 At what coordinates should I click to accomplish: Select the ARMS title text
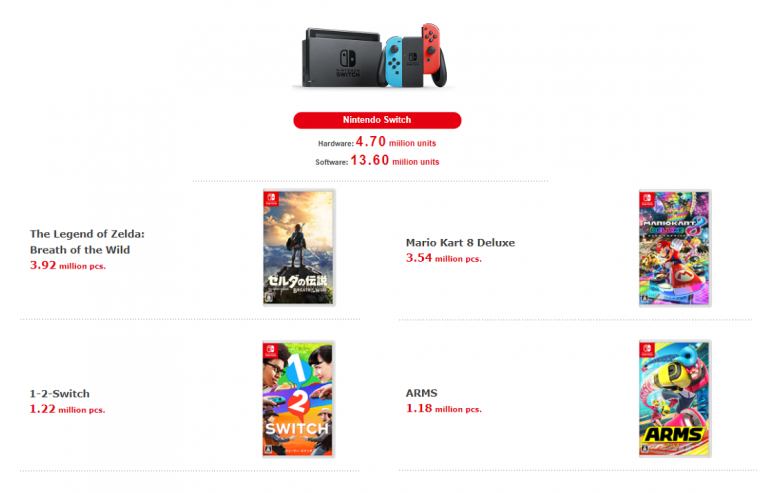(x=421, y=393)
